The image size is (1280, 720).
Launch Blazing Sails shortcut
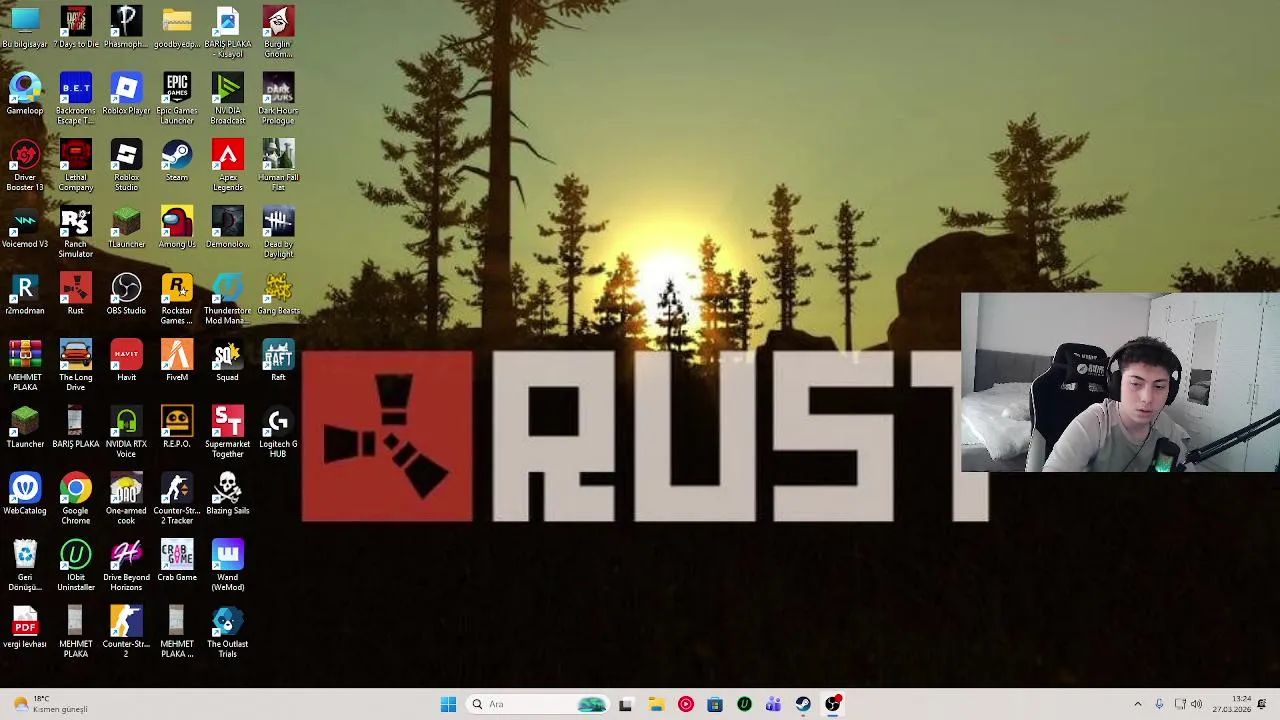(228, 494)
